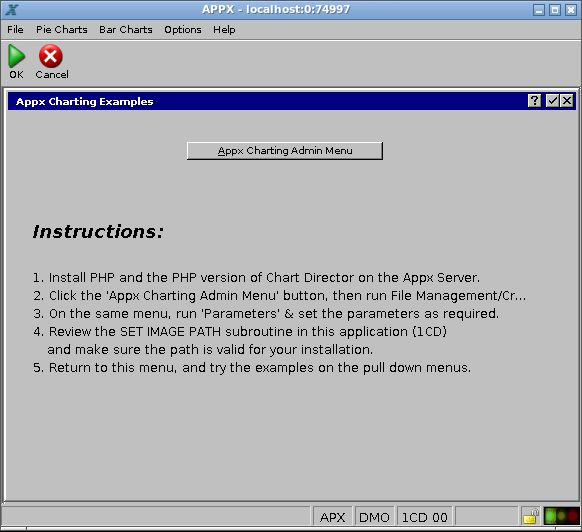Image resolution: width=582 pixels, height=532 pixels.
Task: Expand the Bar Charts pull down menu
Action: click(126, 30)
